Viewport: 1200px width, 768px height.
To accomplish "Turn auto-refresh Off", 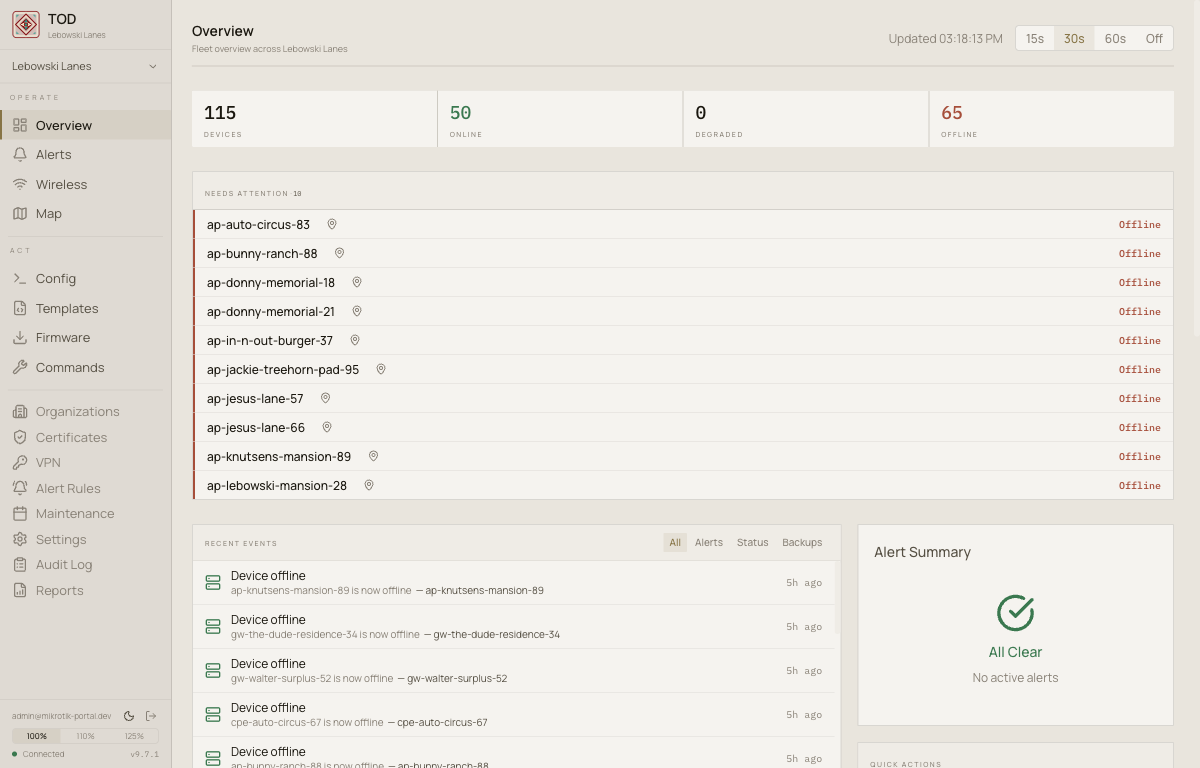I will pyautogui.click(x=1154, y=39).
